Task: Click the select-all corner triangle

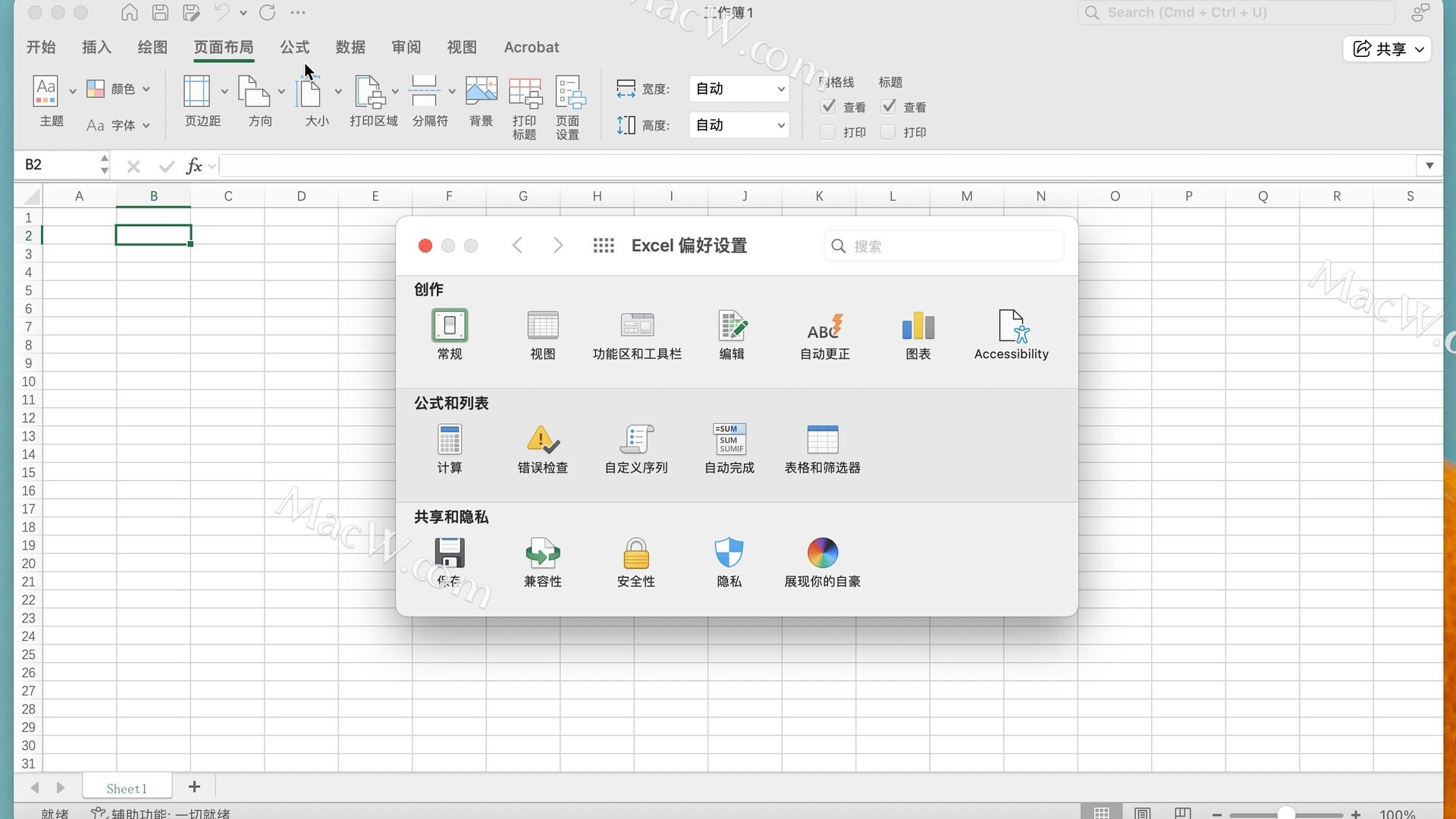Action: 30,196
